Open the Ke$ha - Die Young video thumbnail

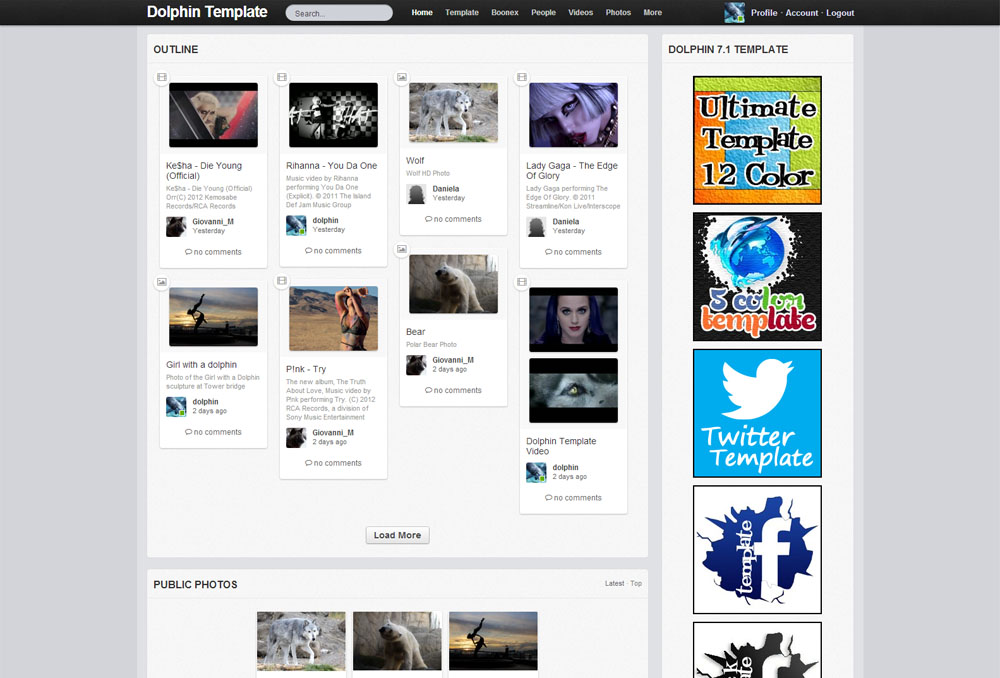coord(214,115)
